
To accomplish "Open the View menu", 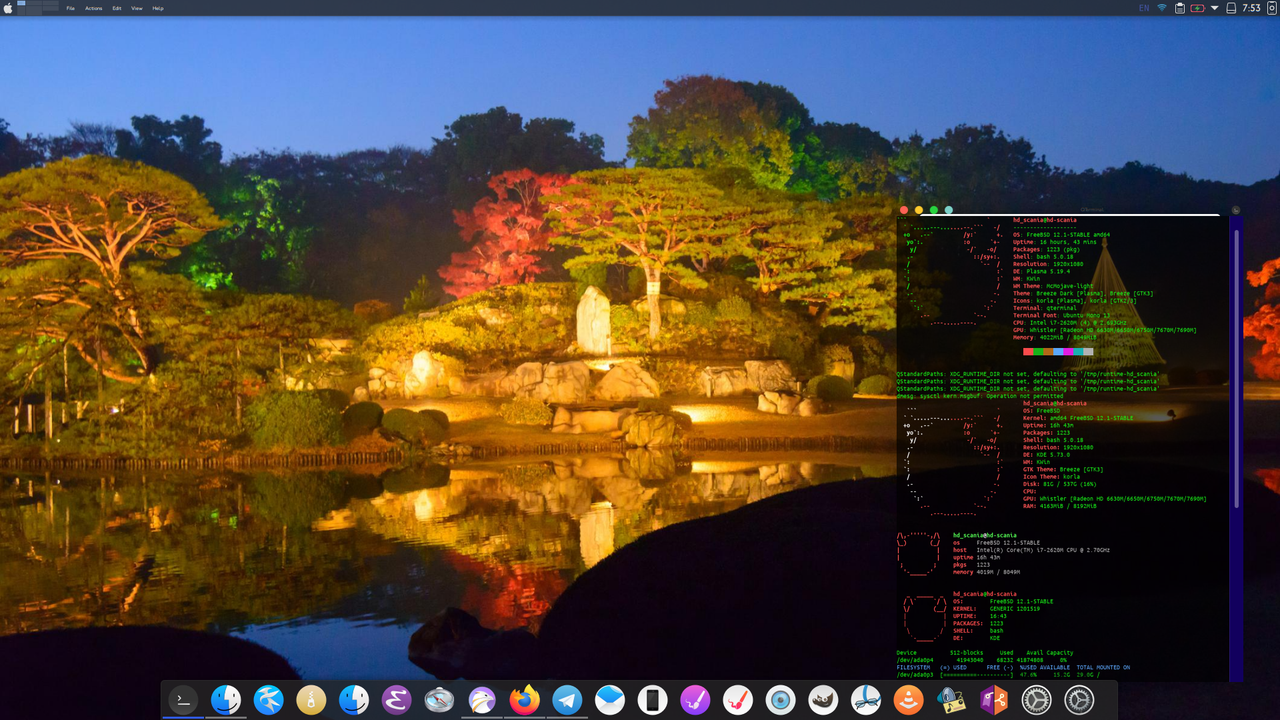I will [137, 8].
